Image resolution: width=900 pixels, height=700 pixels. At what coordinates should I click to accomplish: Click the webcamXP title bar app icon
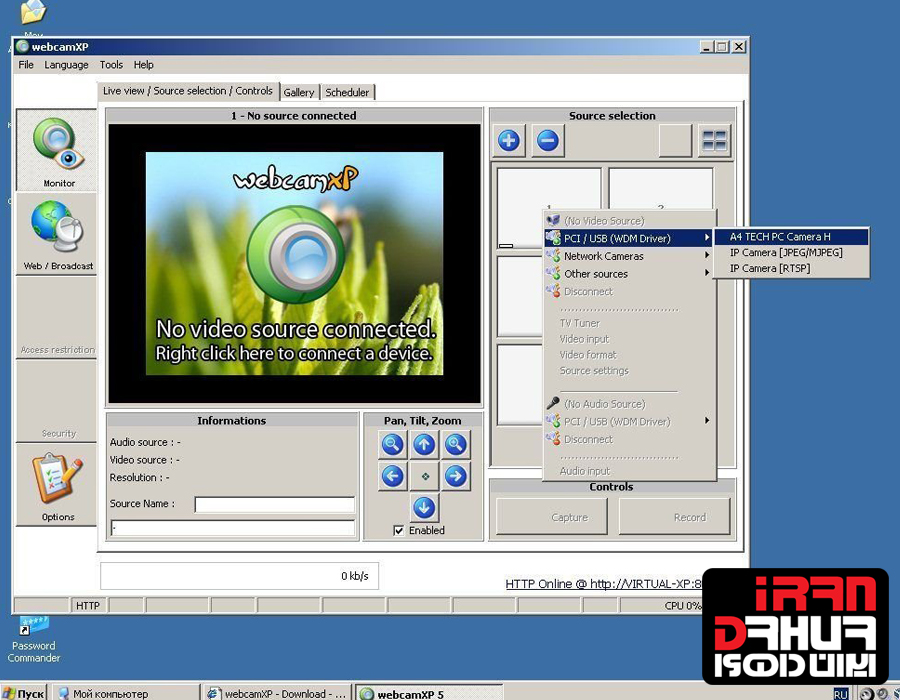[x=23, y=46]
